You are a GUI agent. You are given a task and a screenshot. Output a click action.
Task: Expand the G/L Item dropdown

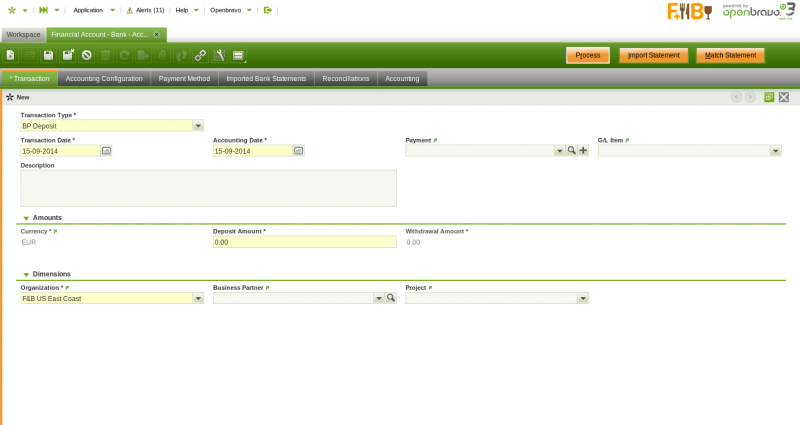click(775, 151)
